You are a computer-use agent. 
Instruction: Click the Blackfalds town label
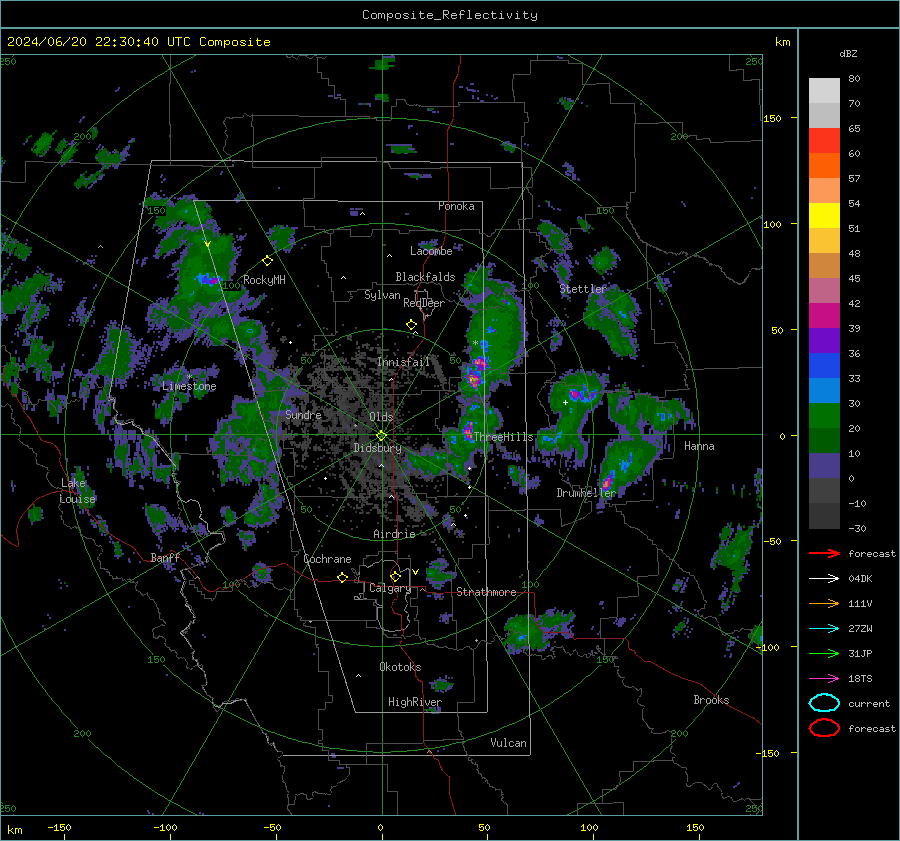[425, 277]
